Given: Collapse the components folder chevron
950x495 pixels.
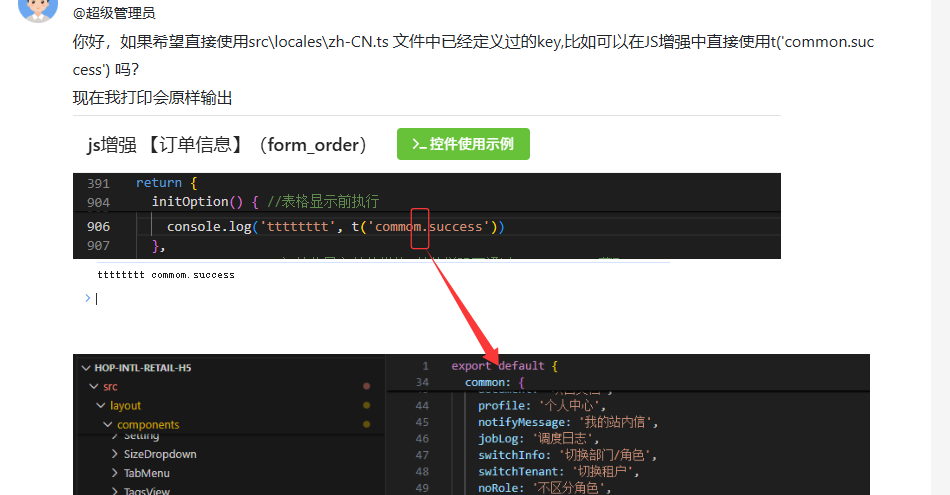Looking at the screenshot, I should pyautogui.click(x=108, y=425).
